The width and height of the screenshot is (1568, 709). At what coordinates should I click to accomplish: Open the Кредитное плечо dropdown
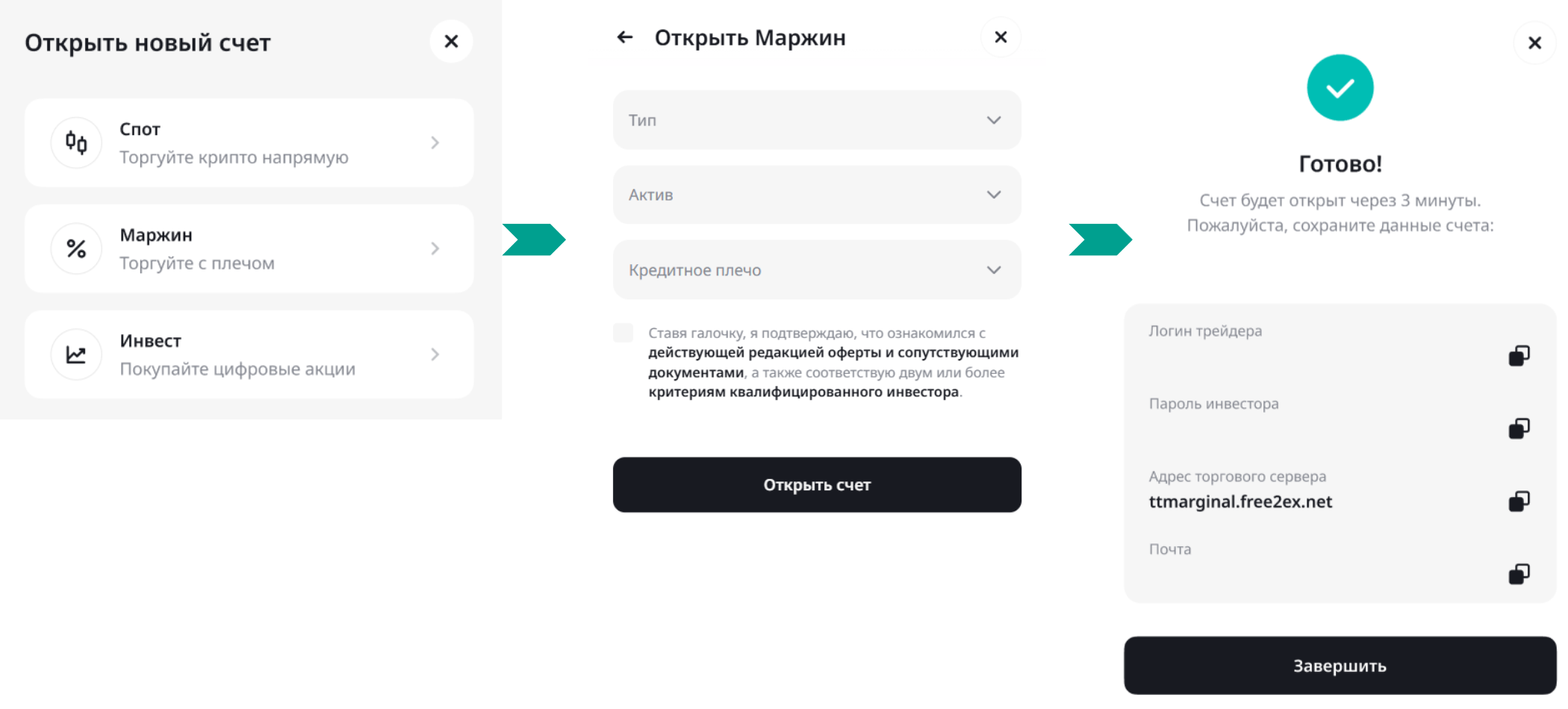point(816,270)
